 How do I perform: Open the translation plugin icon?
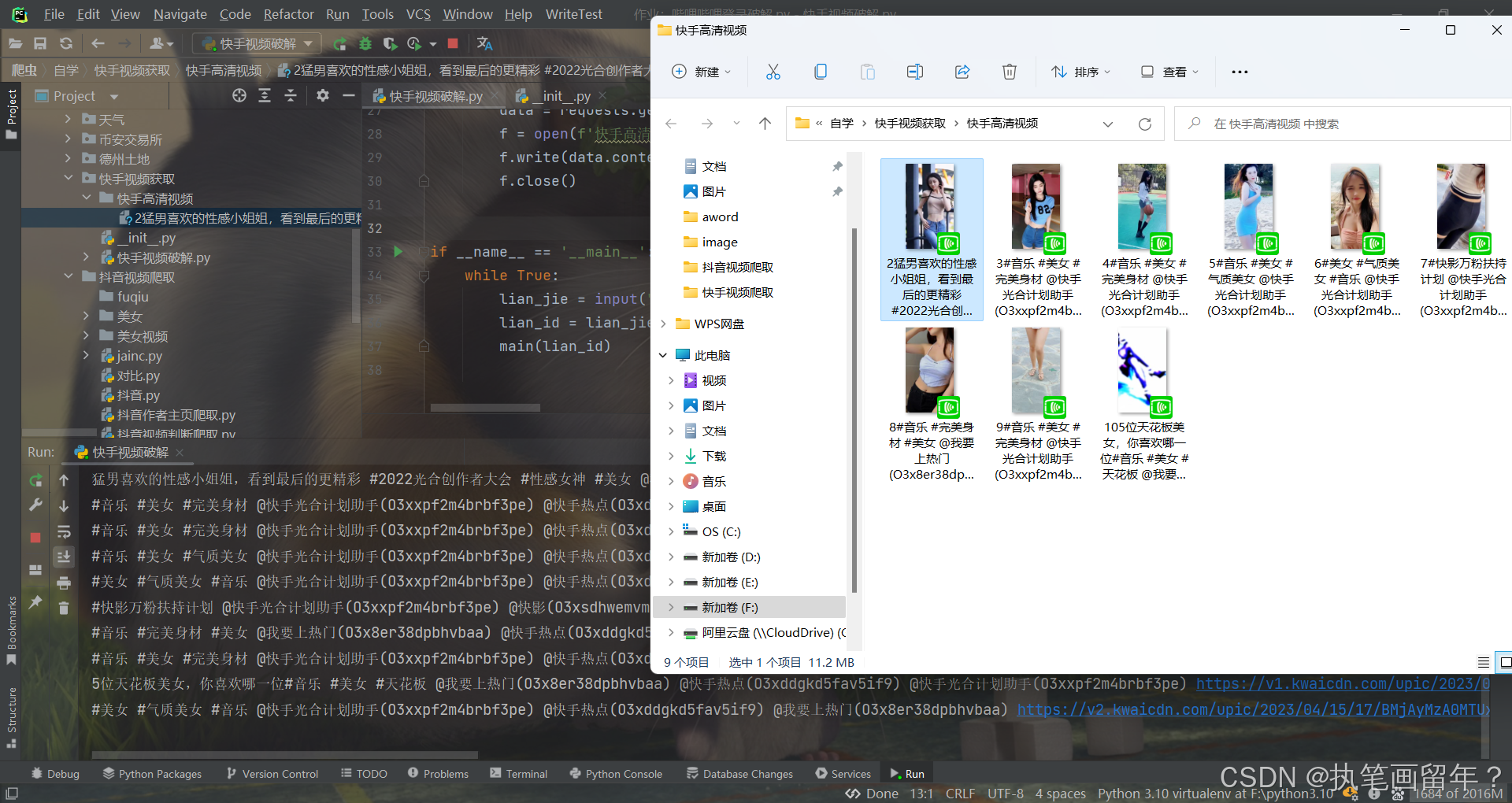484,43
